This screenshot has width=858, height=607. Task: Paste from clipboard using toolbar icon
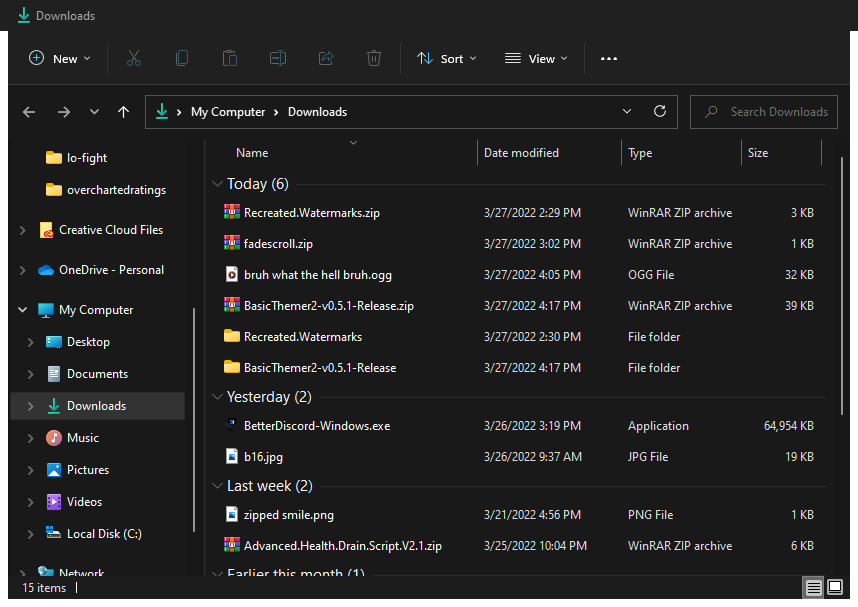tap(229, 58)
